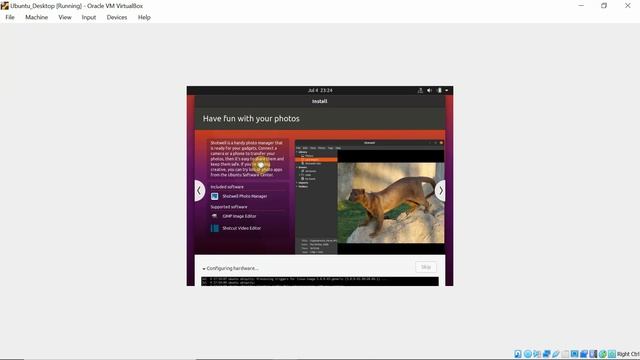Click the installer terminal log output

tap(320, 281)
